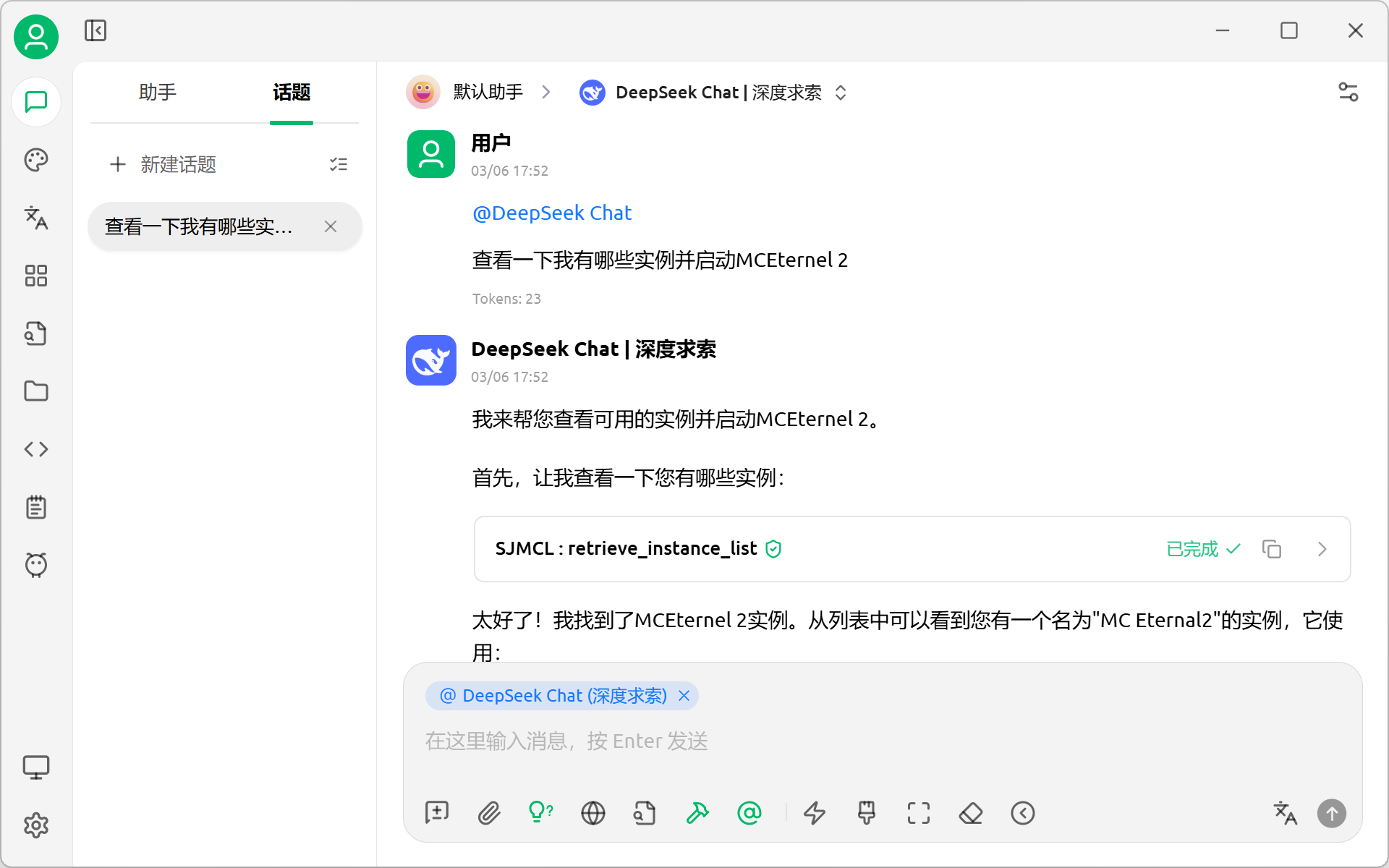1389x868 pixels.
Task: Select the 话题 tab
Action: pyautogui.click(x=292, y=93)
